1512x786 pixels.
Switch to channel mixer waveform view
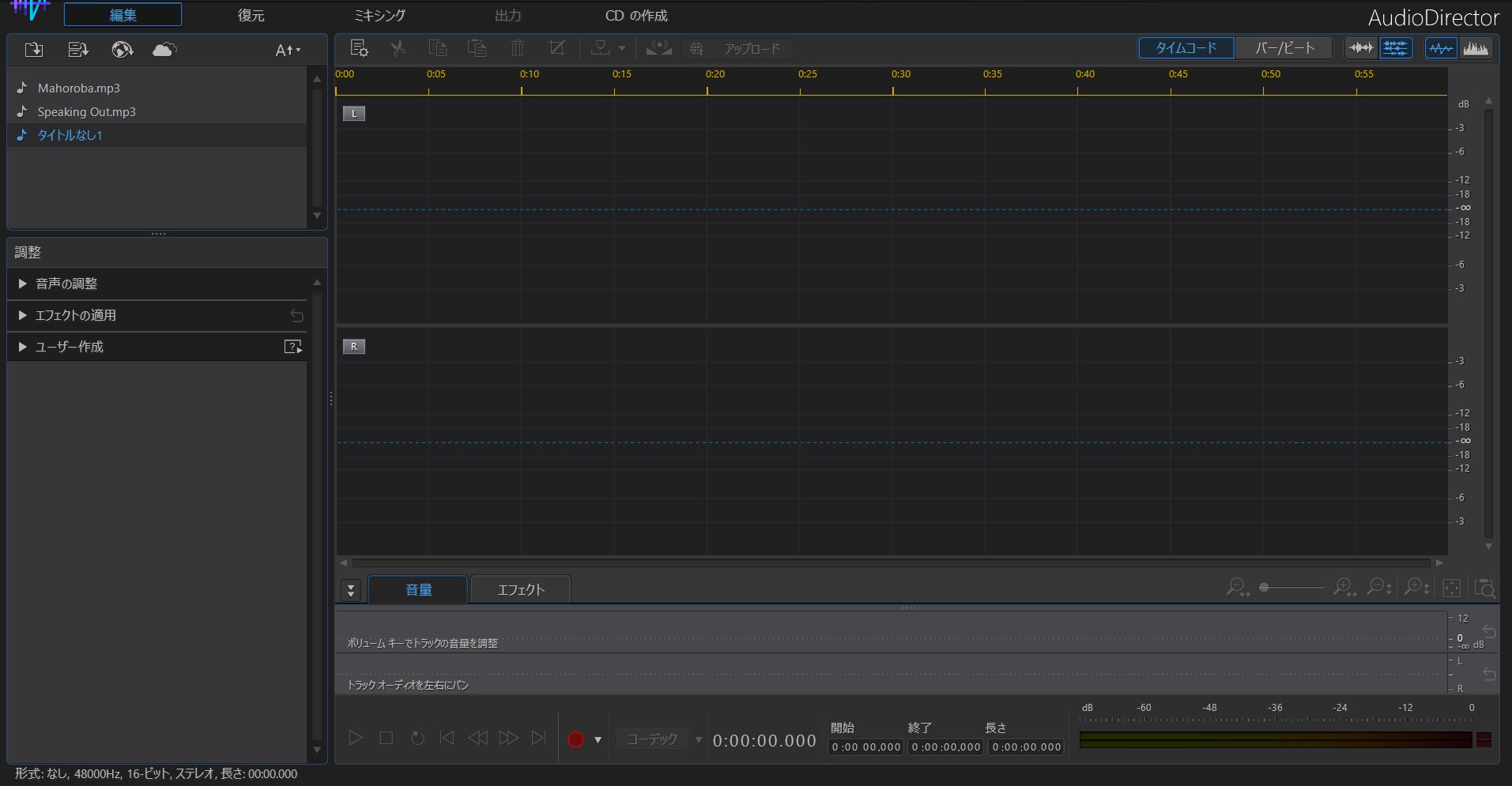point(1396,48)
